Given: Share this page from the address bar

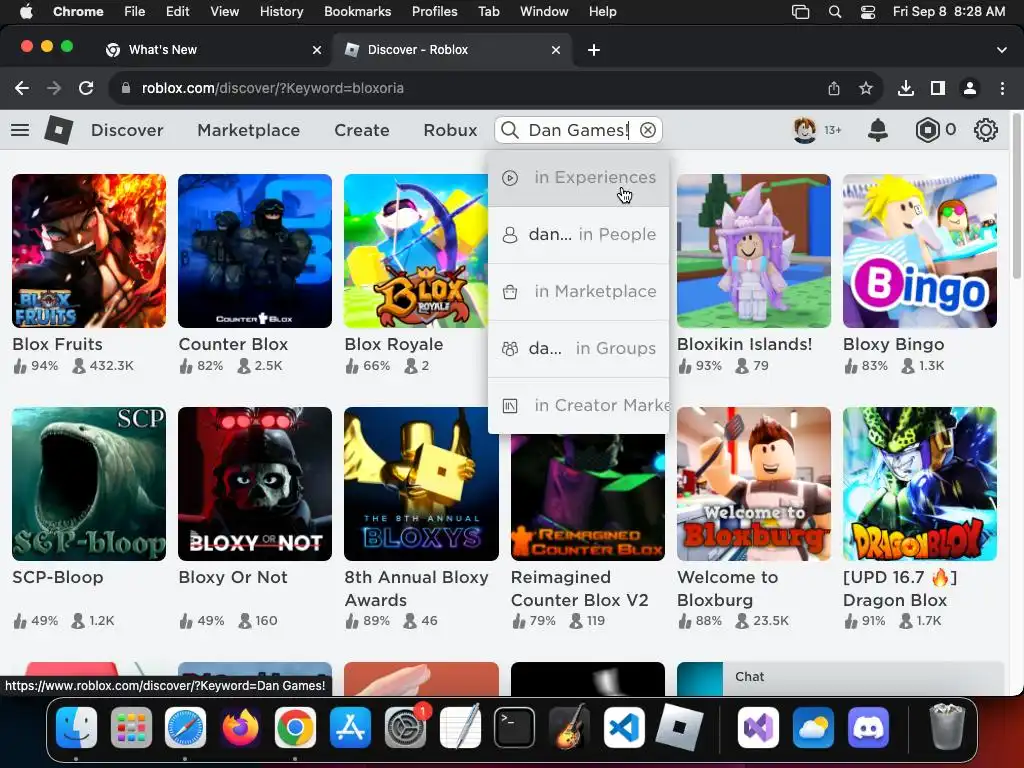Looking at the screenshot, I should [x=833, y=88].
